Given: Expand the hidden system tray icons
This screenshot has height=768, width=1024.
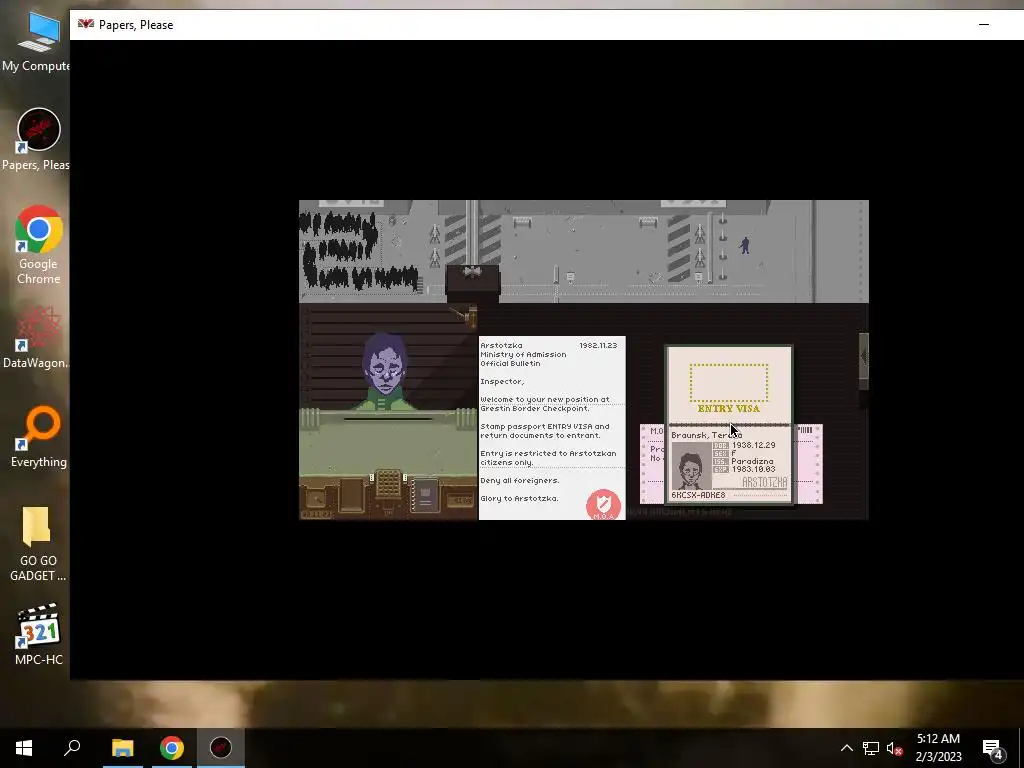Looking at the screenshot, I should (x=846, y=748).
